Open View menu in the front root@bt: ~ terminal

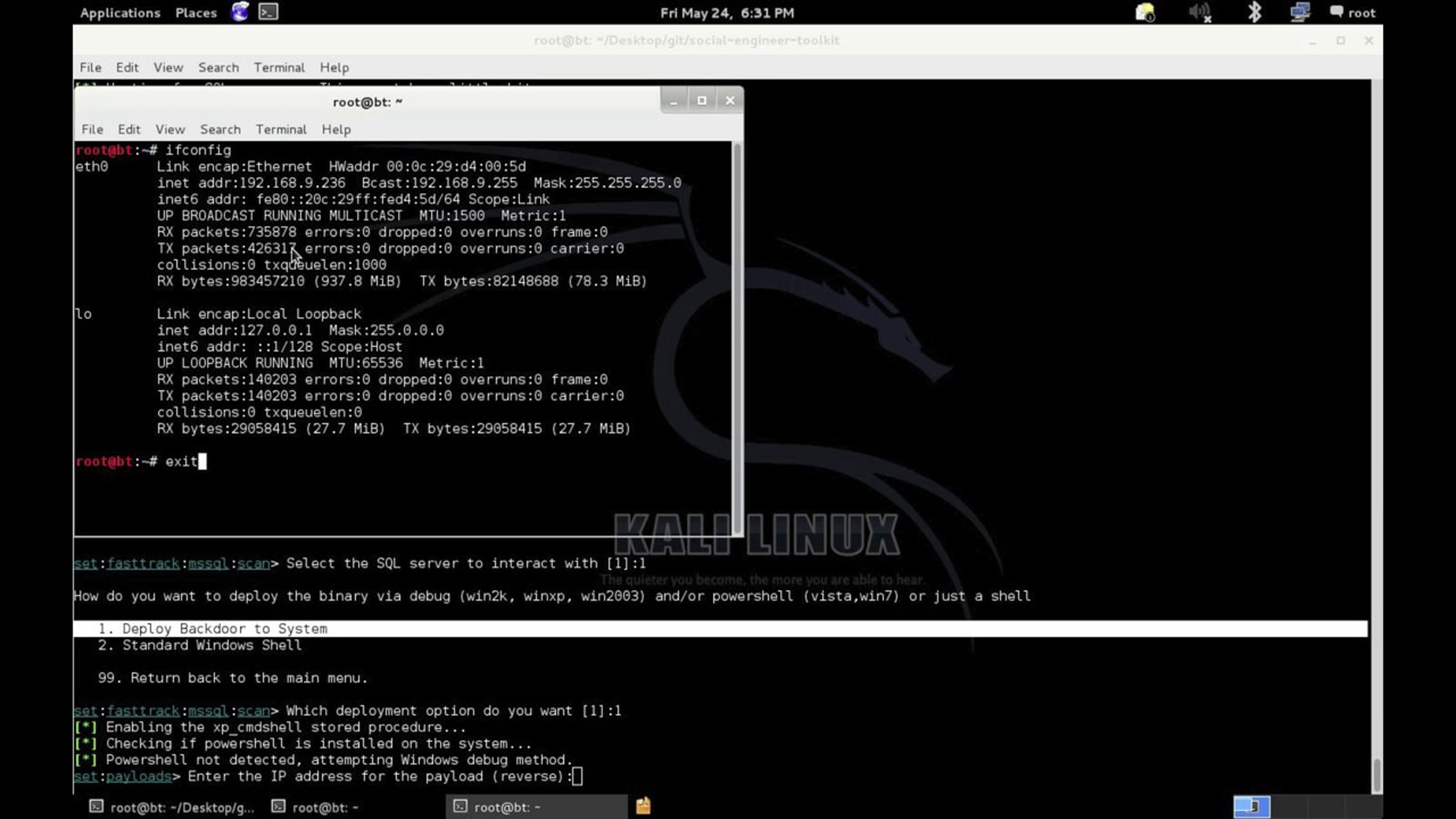(x=170, y=129)
